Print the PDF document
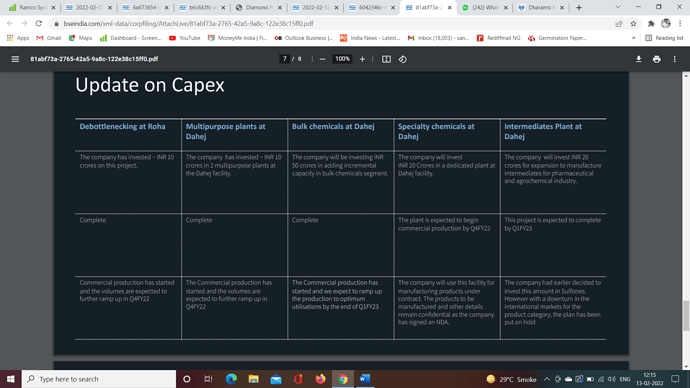Image resolution: width=690 pixels, height=388 pixels. tap(657, 59)
